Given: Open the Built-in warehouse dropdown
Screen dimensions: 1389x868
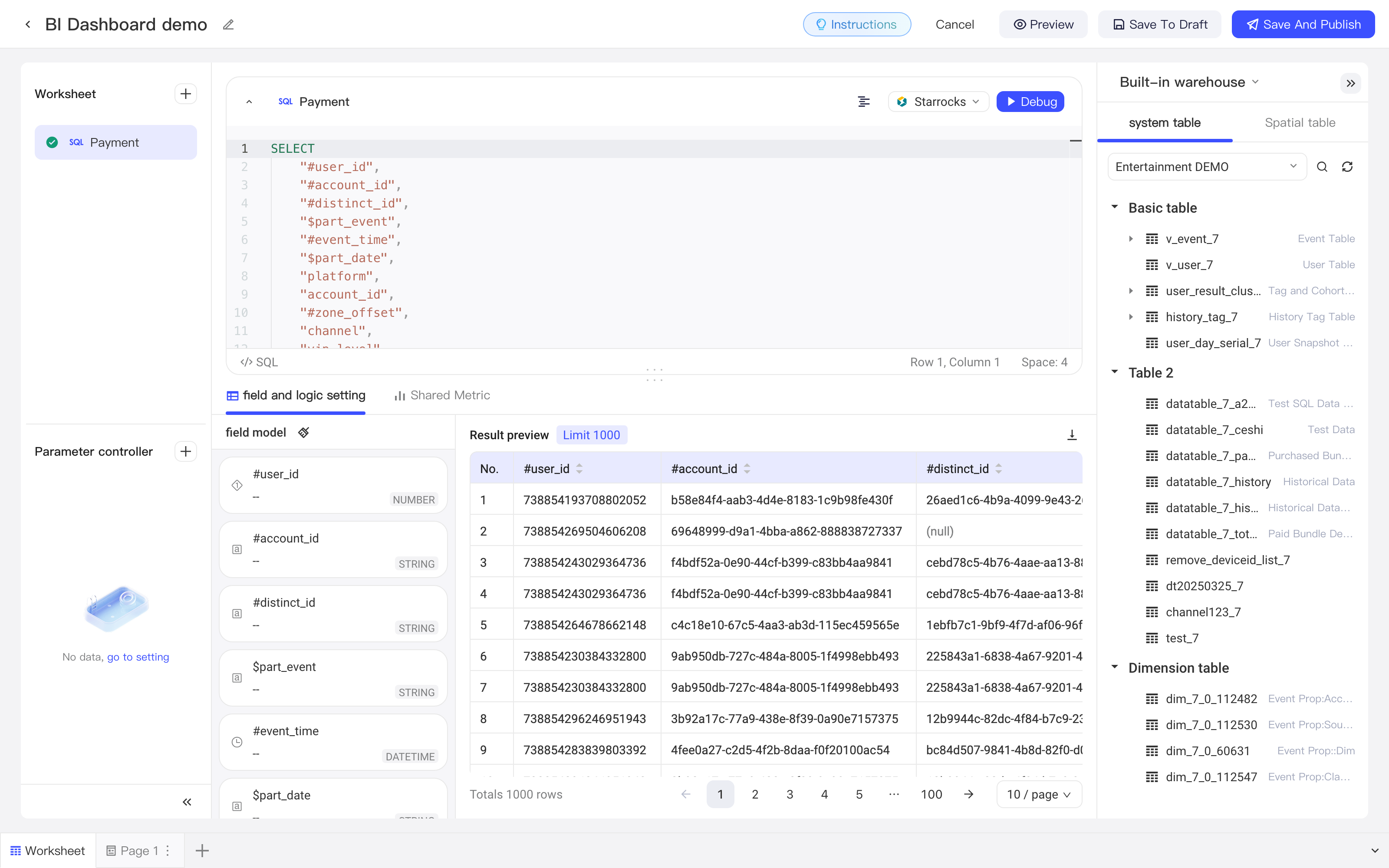Looking at the screenshot, I should 1189,82.
